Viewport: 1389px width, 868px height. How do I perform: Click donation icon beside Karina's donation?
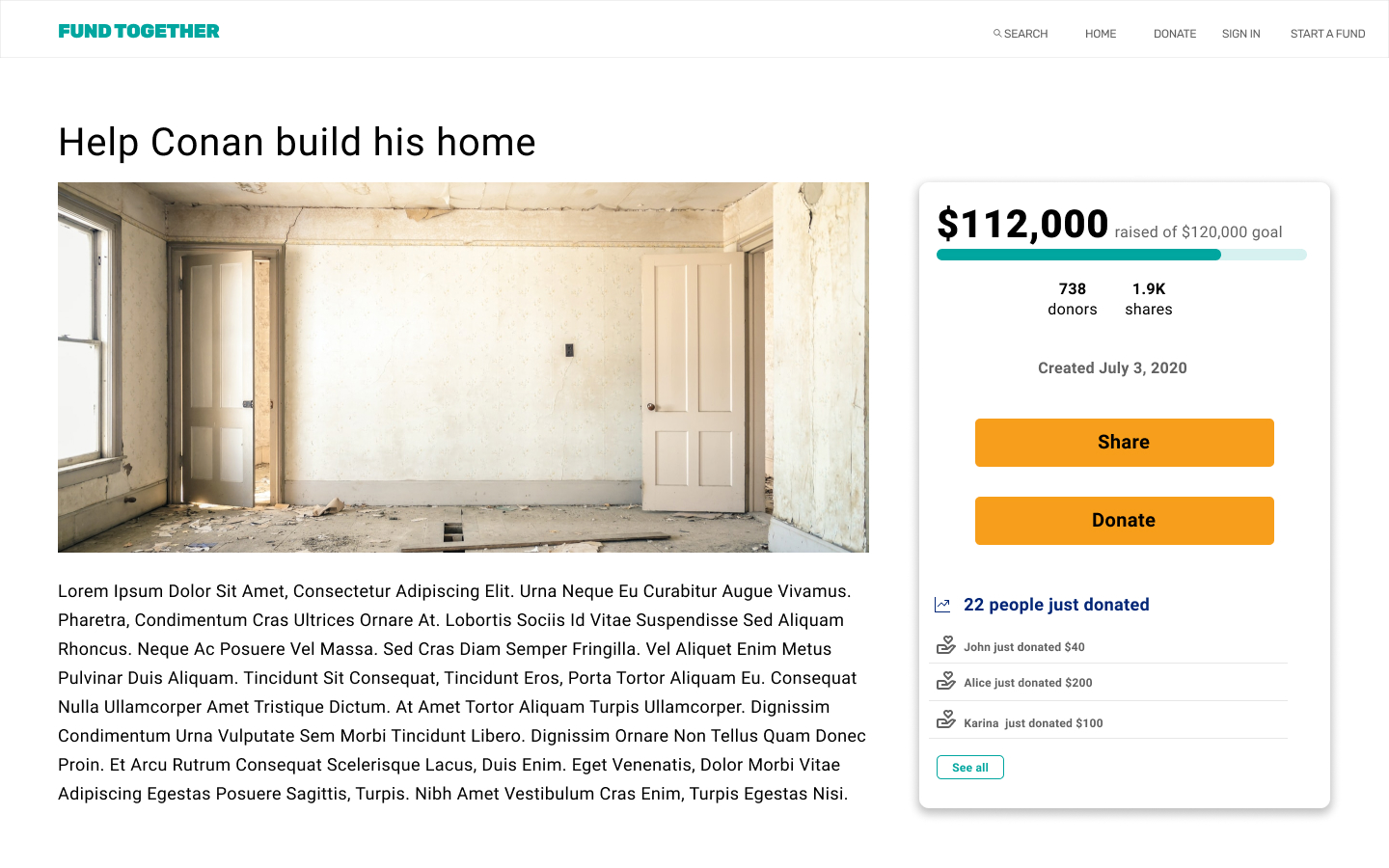tap(946, 720)
